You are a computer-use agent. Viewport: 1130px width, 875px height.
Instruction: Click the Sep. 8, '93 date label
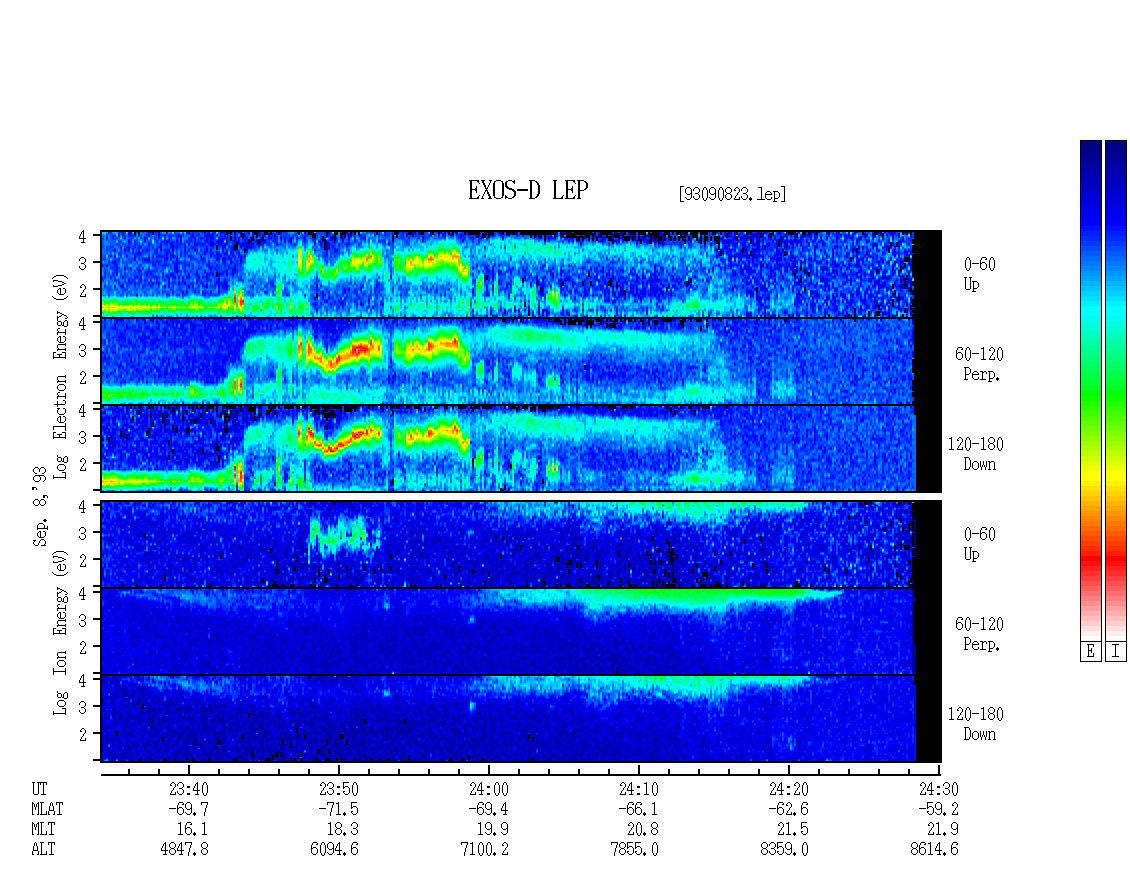click(40, 506)
